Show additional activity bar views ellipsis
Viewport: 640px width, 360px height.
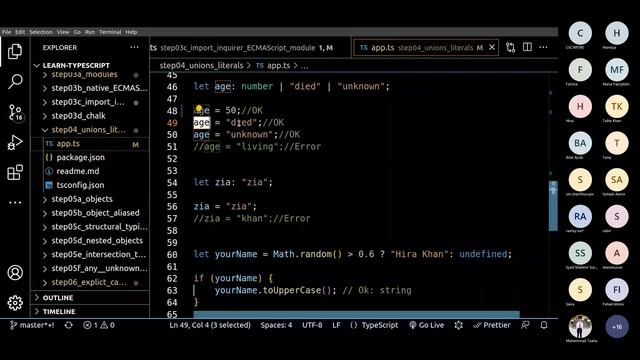pyautogui.click(x=15, y=202)
